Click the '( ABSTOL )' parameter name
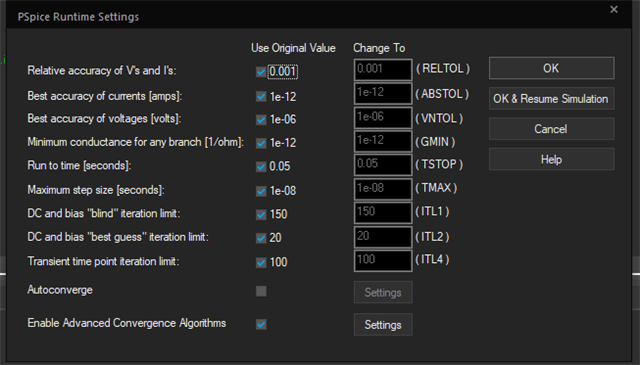 pyautogui.click(x=442, y=94)
